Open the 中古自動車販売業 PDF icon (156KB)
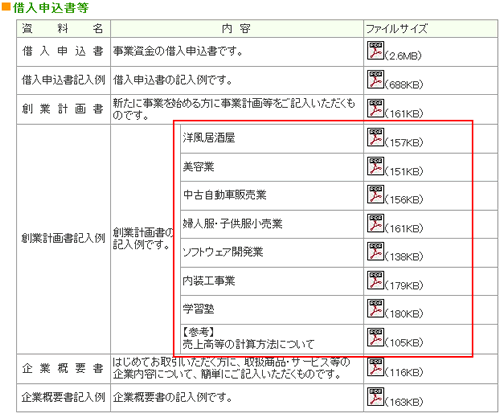The width and height of the screenshot is (500, 414). pos(375,194)
